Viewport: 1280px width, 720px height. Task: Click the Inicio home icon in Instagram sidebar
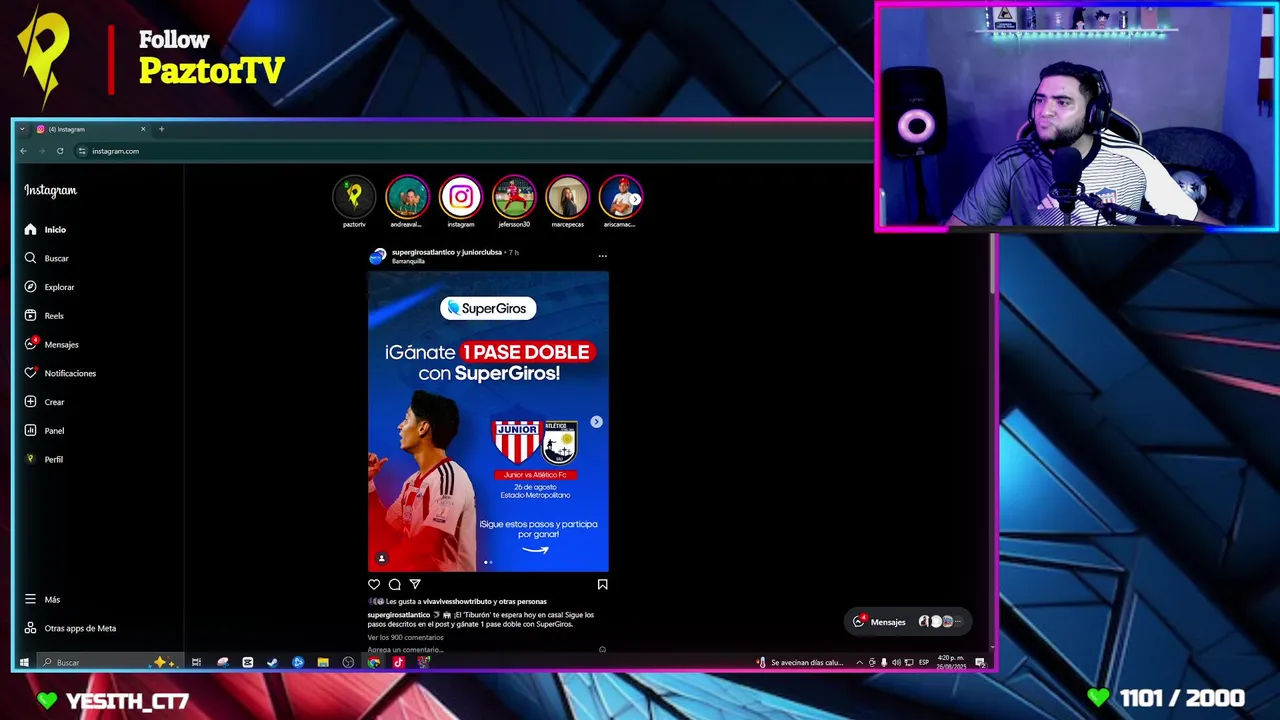(30, 230)
